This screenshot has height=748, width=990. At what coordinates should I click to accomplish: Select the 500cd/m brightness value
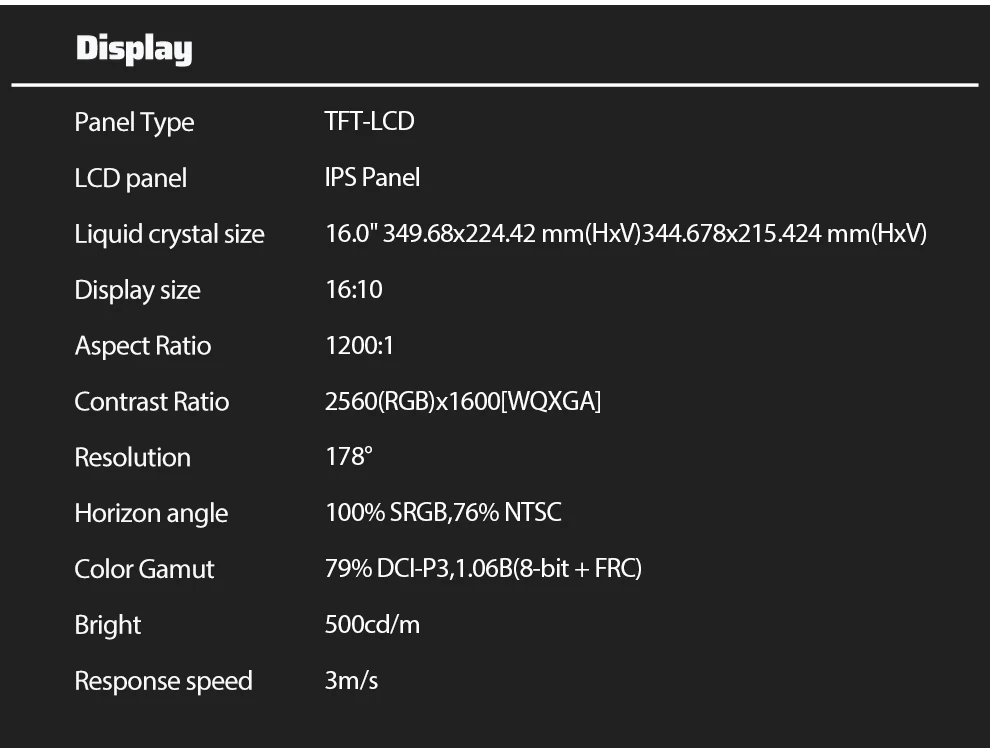click(x=372, y=626)
